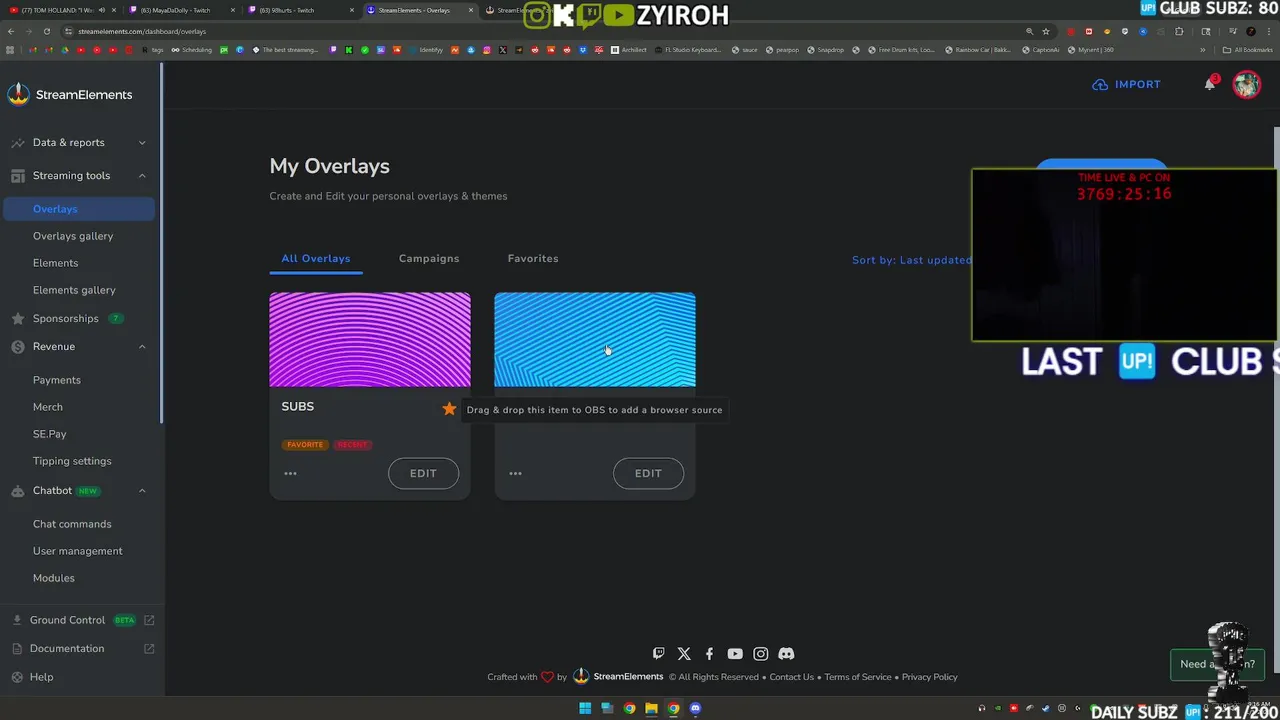Open Elements gallery in the sidebar
Screen dimensions: 1280x720
point(74,290)
